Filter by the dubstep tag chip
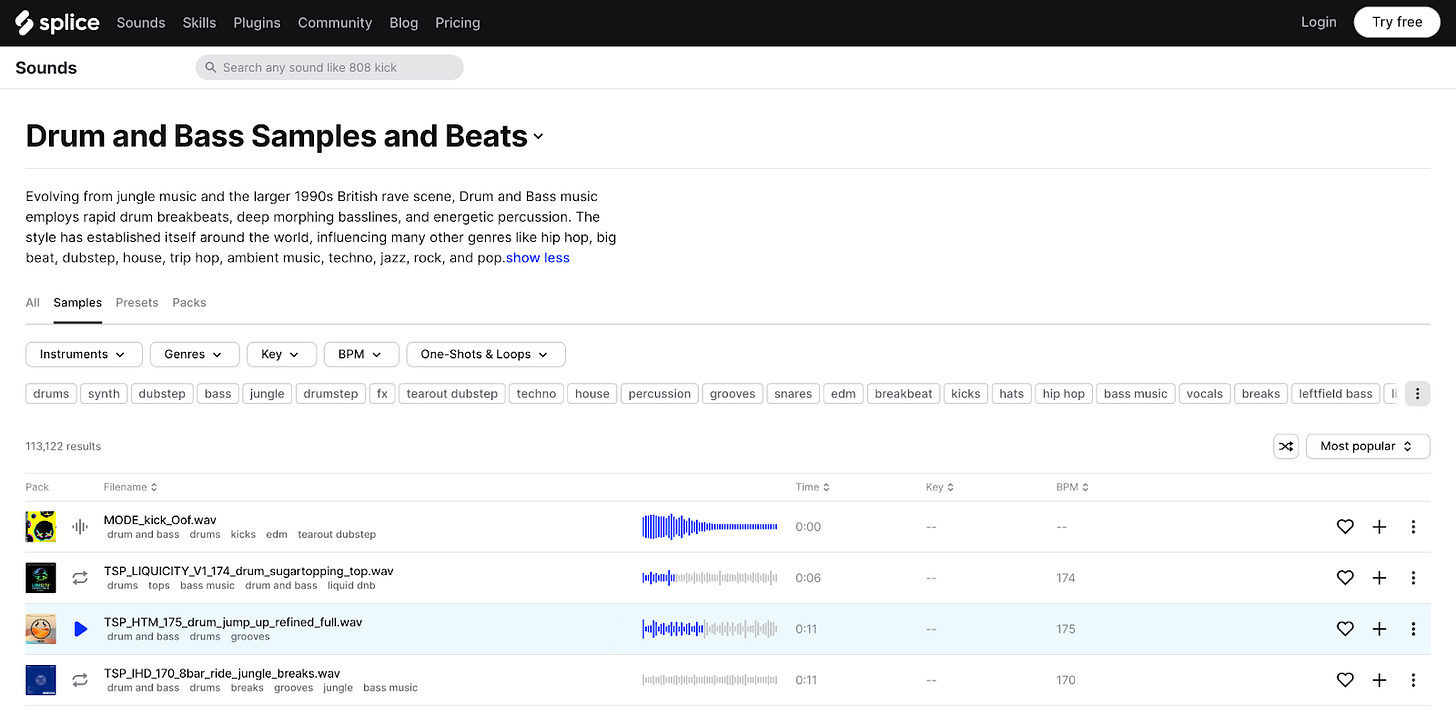The image size is (1456, 713). (x=162, y=394)
